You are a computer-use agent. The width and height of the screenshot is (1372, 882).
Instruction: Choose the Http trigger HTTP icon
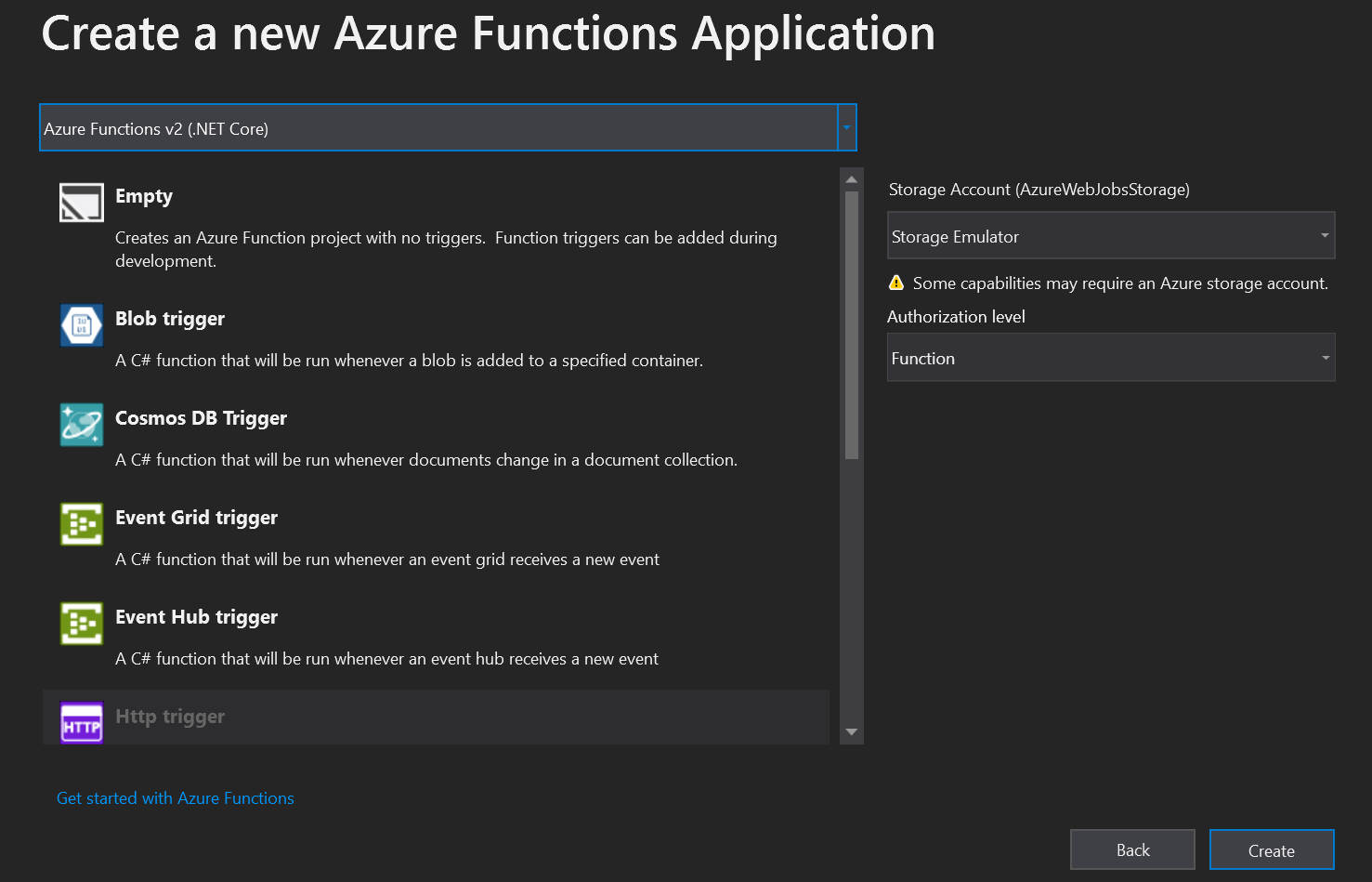coord(82,723)
